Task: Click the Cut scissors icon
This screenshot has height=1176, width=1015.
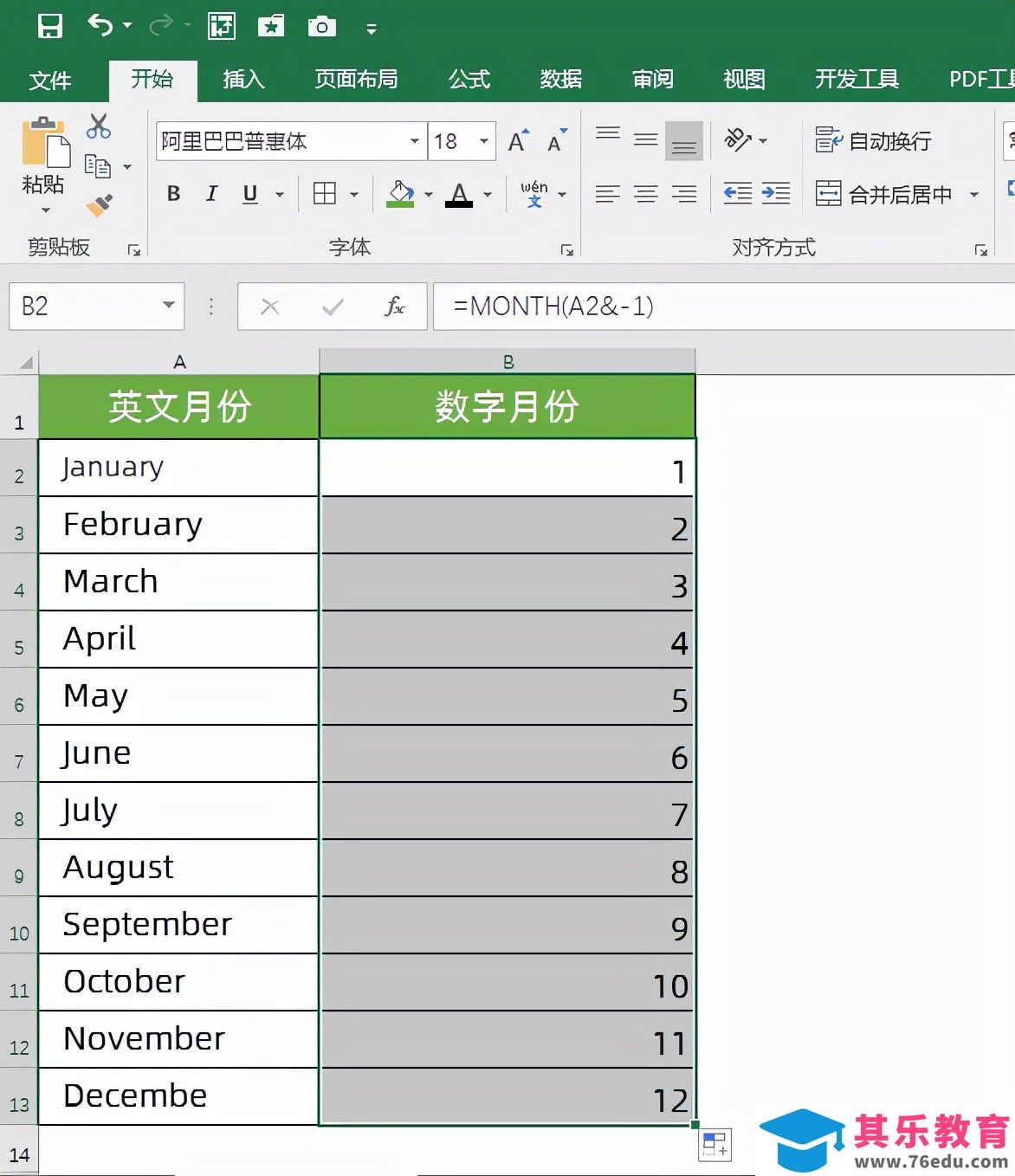Action: [99, 126]
